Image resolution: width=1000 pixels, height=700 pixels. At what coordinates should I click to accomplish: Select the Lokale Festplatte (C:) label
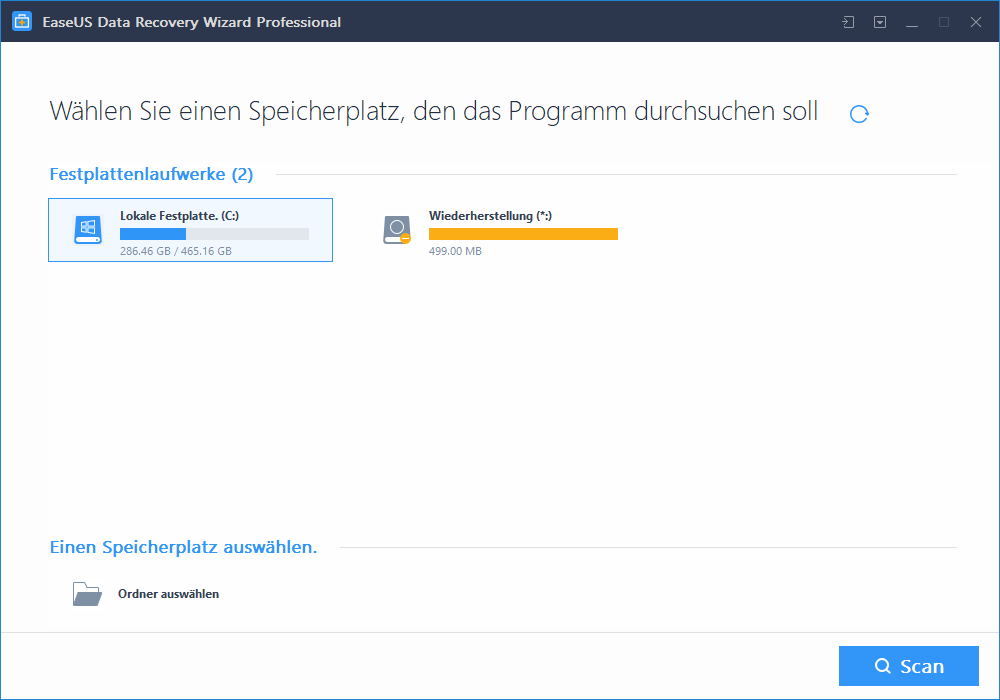tap(179, 215)
